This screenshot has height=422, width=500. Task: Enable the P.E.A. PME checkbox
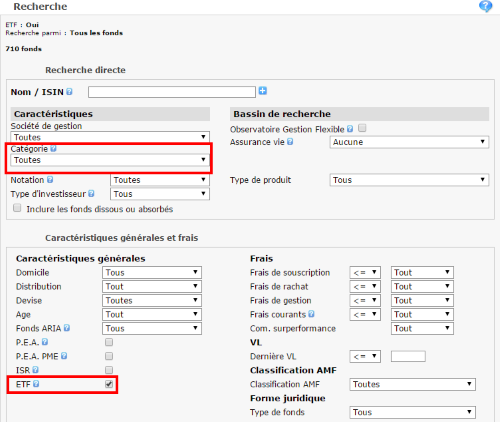109,356
